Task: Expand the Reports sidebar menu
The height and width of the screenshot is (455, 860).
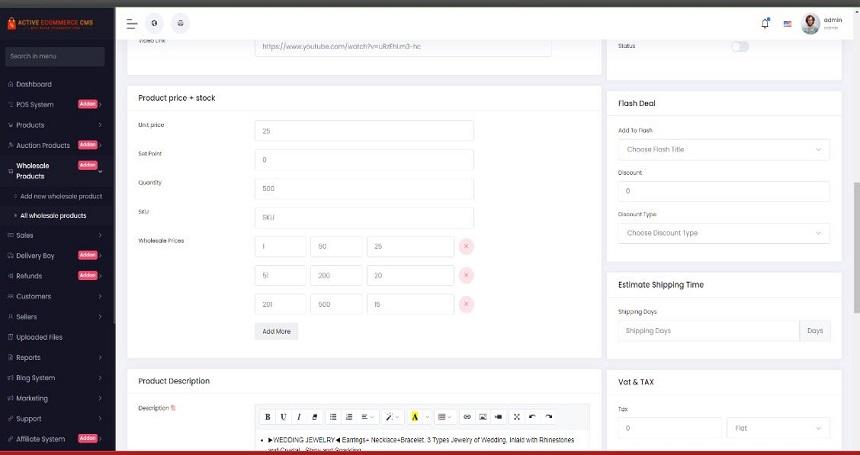Action: pos(55,357)
